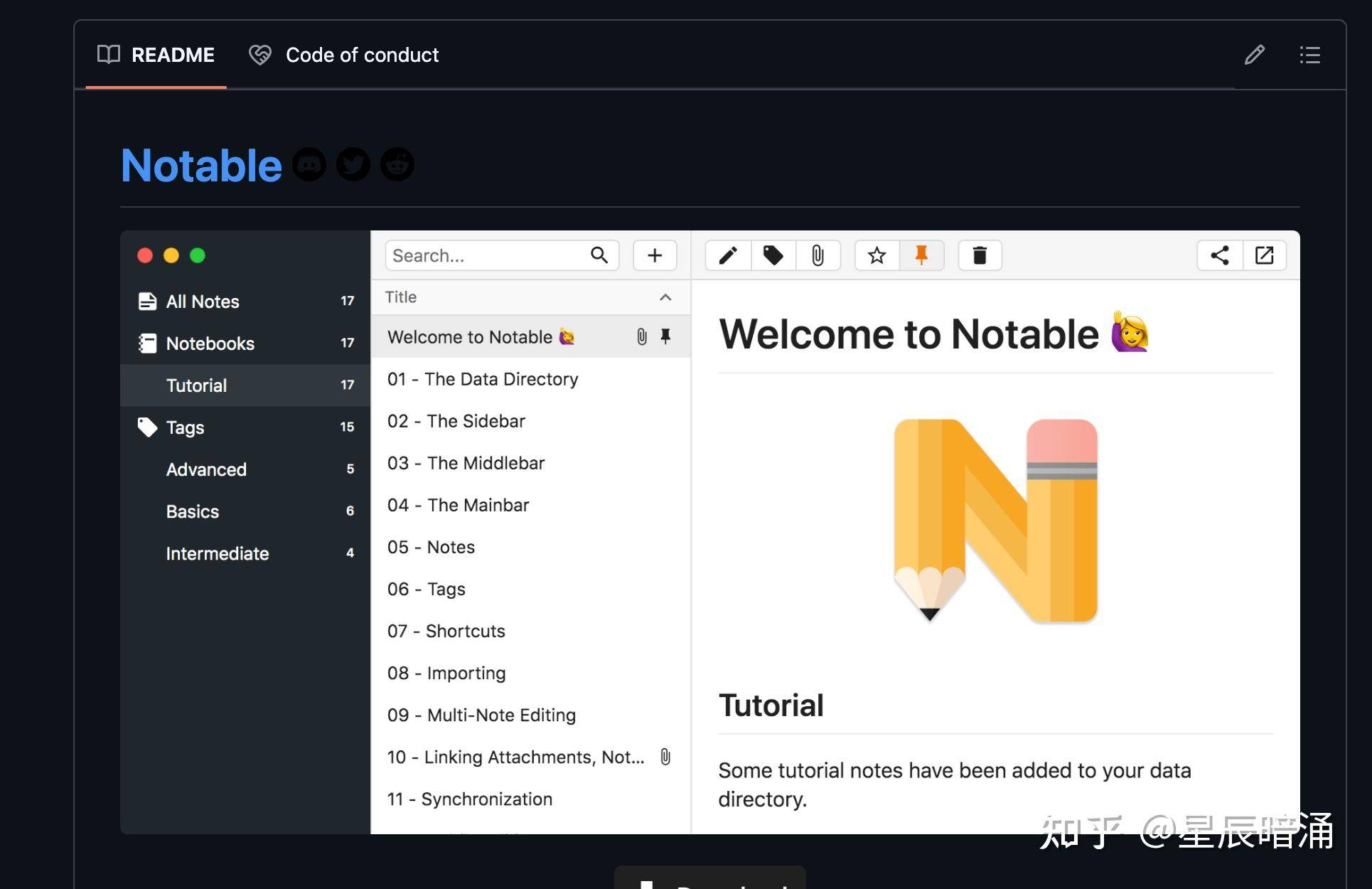Click the red close window dot
This screenshot has width=1372, height=889.
click(x=145, y=255)
